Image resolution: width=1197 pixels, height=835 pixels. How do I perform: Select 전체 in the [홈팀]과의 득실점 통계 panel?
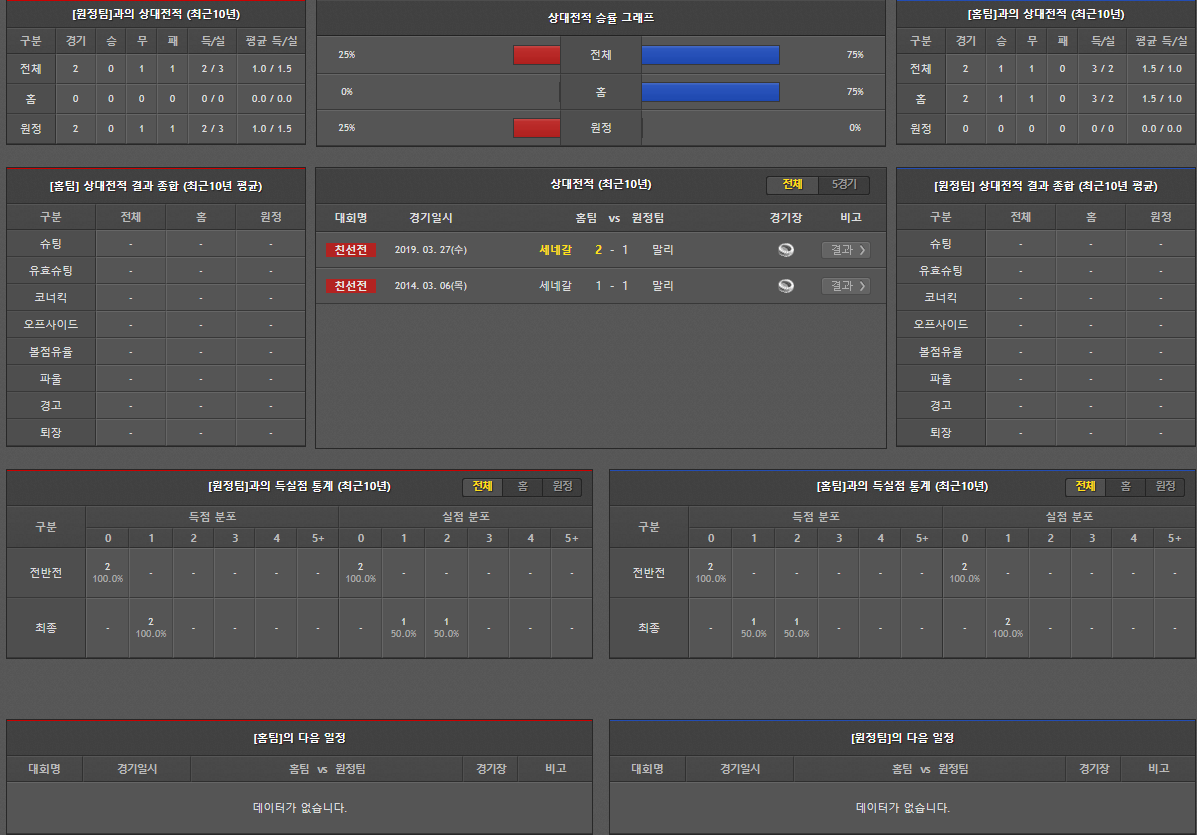pos(1085,487)
